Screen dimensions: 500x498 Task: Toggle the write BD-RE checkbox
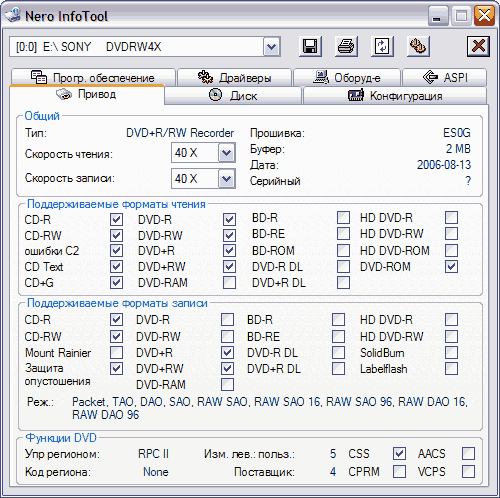(x=338, y=337)
